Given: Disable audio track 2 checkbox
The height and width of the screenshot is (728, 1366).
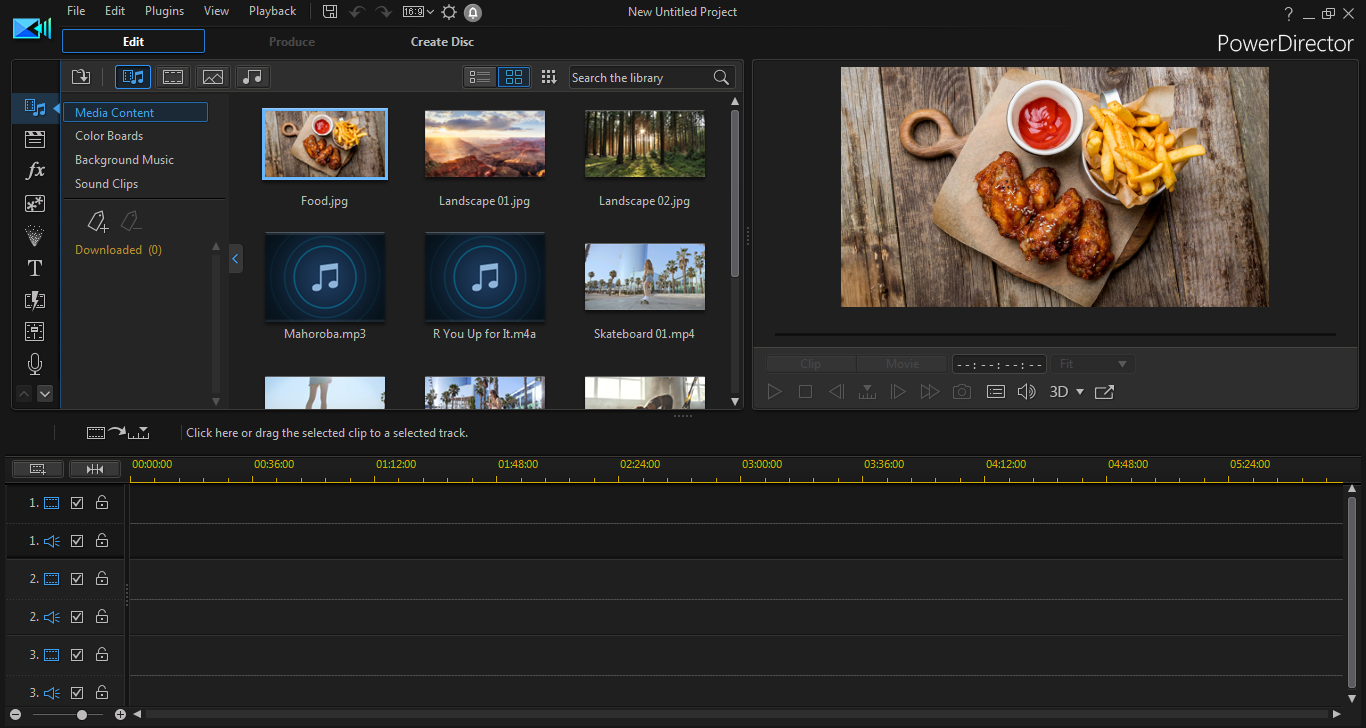Looking at the screenshot, I should tap(77, 617).
